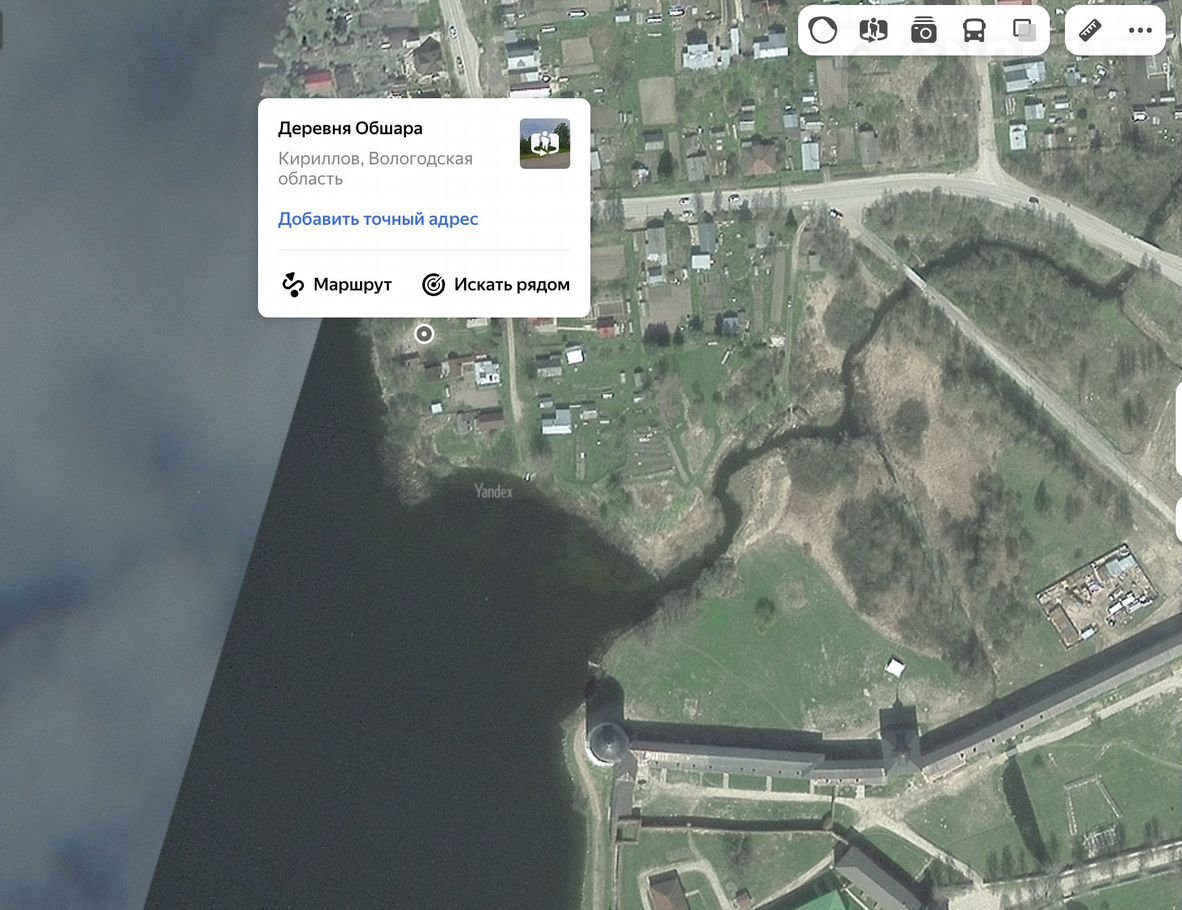Screen dimensions: 1182x910
Task: Expand the collapsed sidebar handle at left edge
Action: (x=2, y=30)
